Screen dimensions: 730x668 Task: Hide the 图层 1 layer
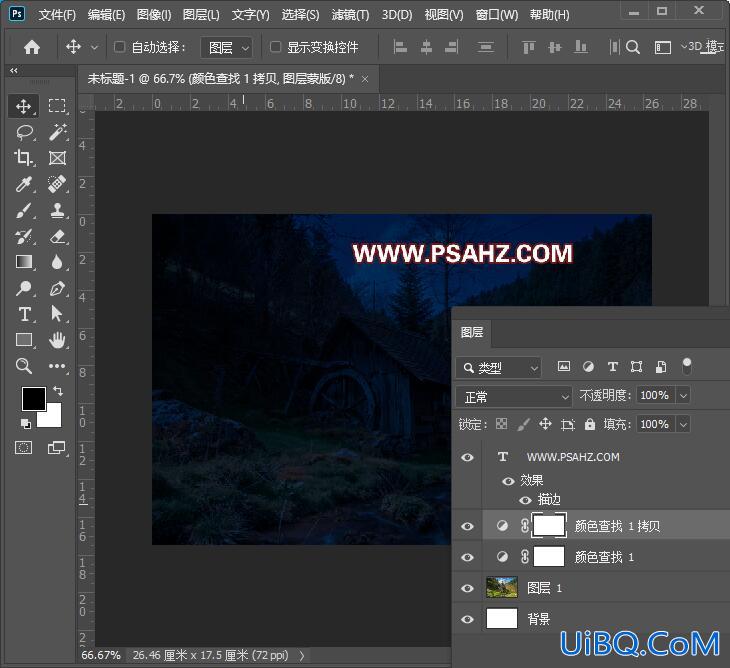coord(467,588)
